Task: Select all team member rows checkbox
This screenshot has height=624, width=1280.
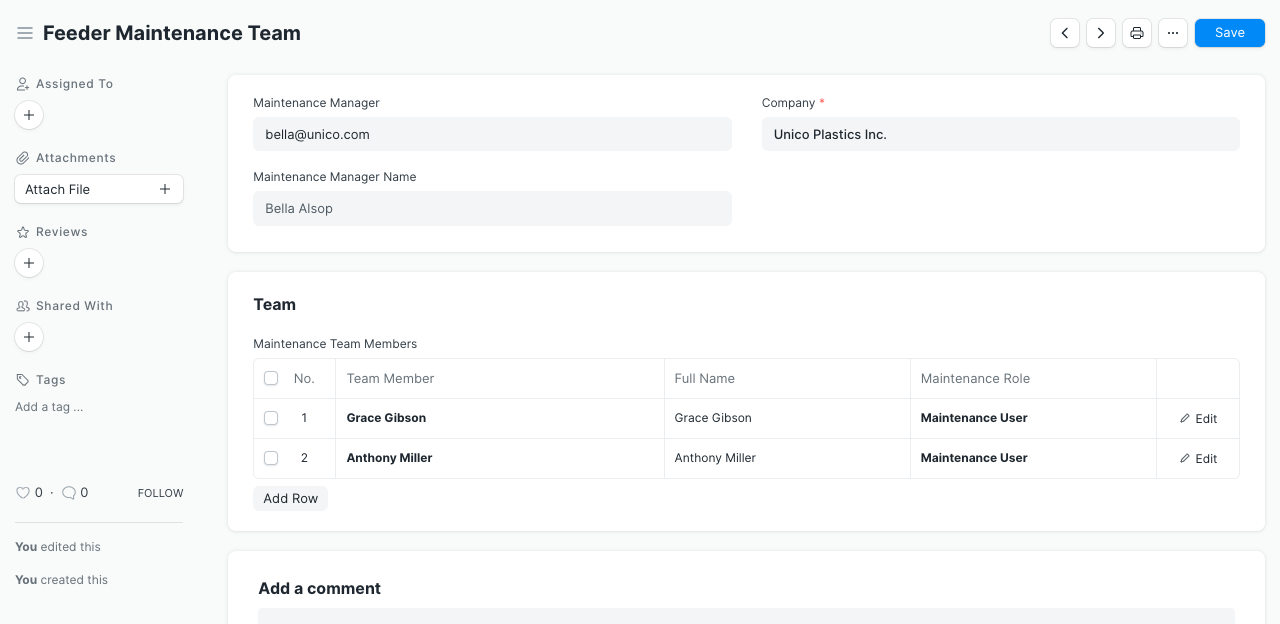Action: click(x=271, y=379)
